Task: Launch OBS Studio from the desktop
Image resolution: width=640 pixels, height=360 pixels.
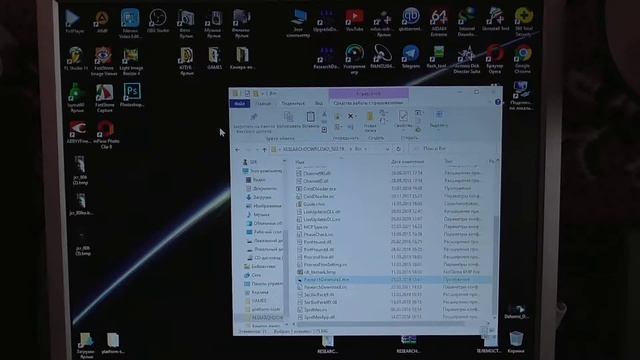Action: tap(158, 21)
